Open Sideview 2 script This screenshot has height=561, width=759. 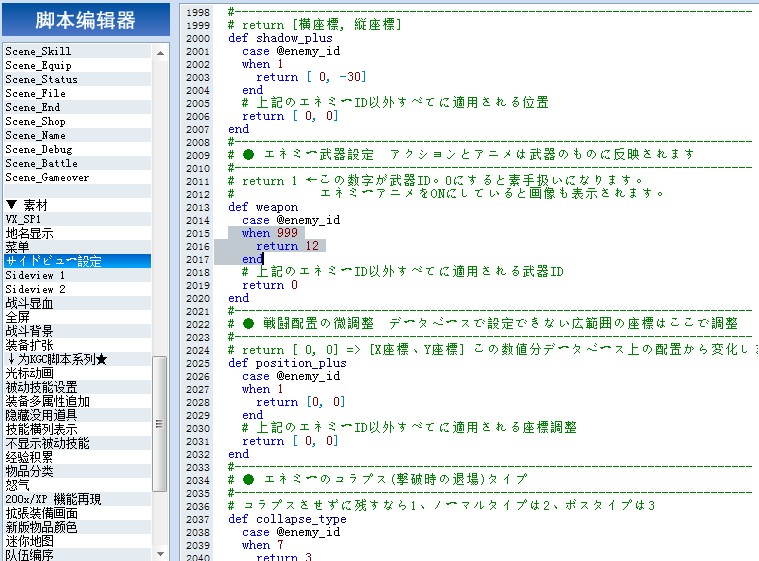click(78, 289)
